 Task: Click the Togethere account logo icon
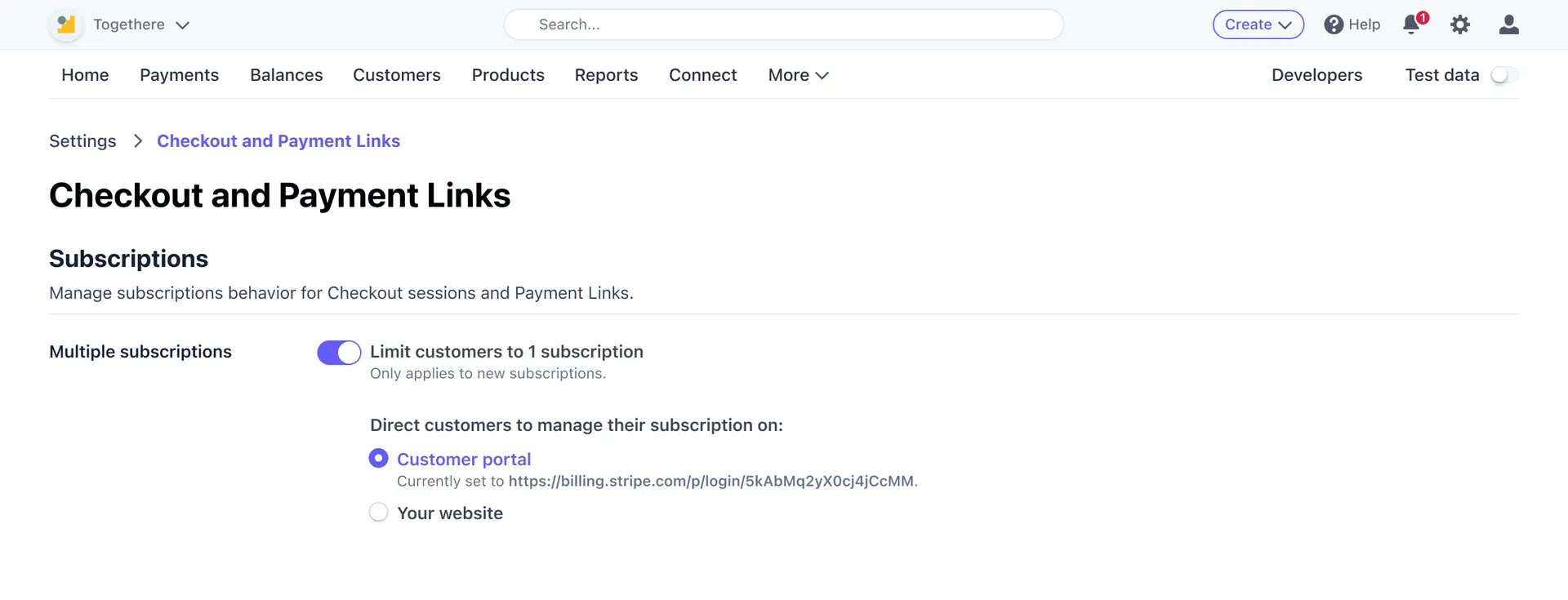(66, 25)
